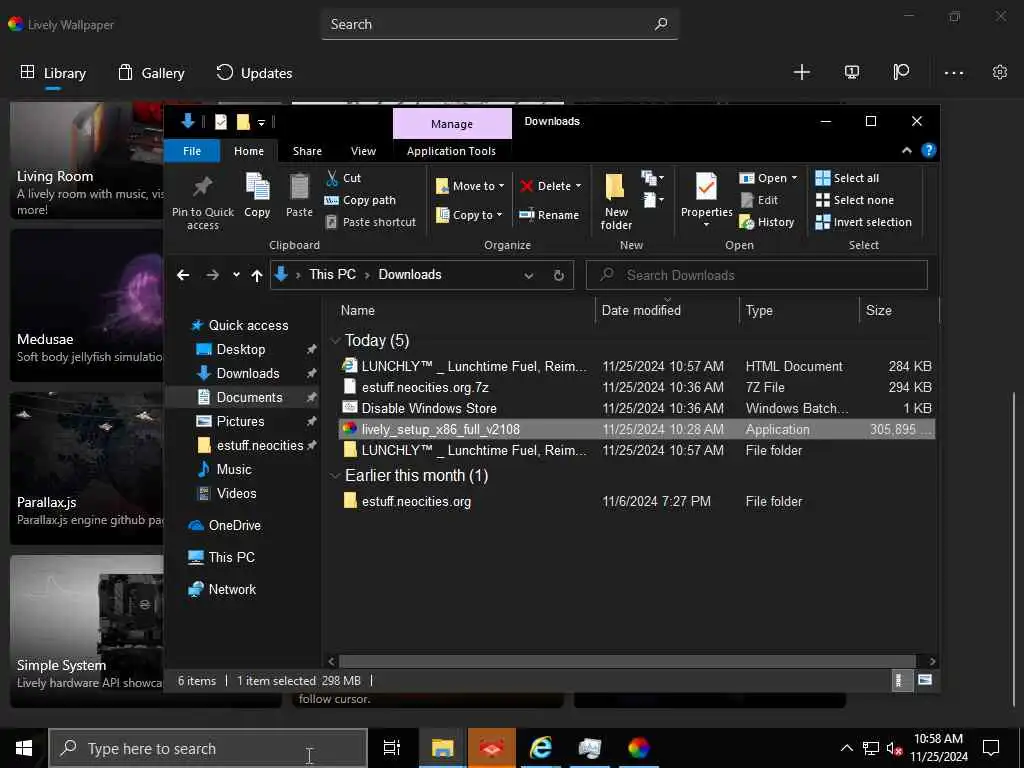The height and width of the screenshot is (768, 1024).
Task: Open recent locations dropdown arrow
Action: click(236, 275)
